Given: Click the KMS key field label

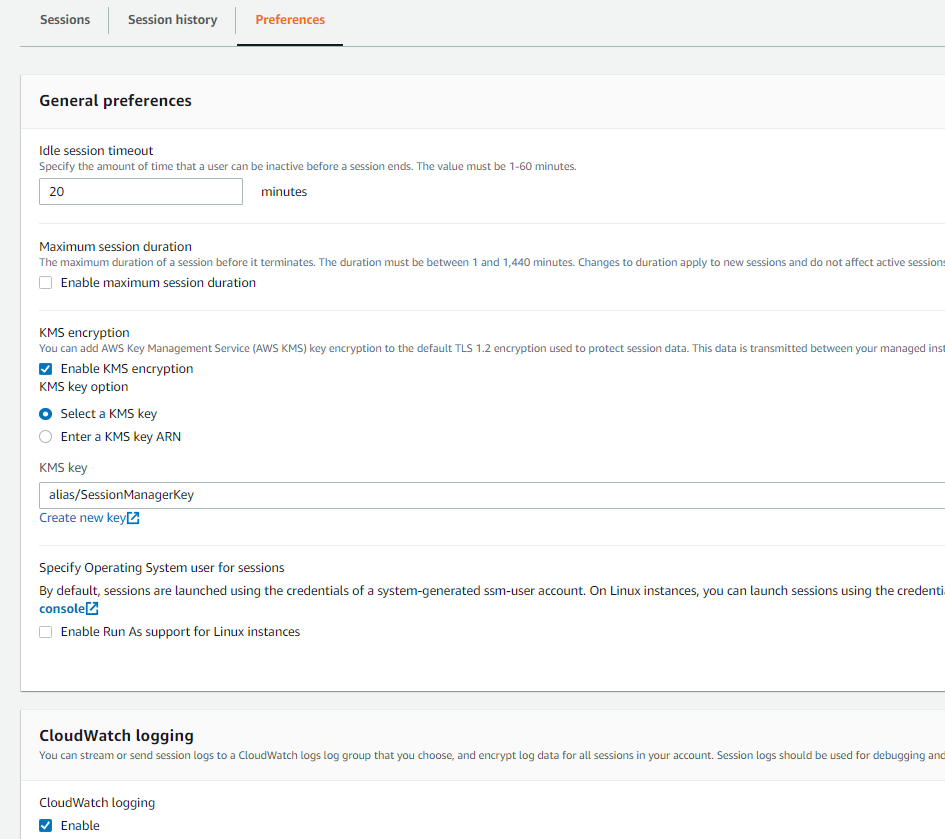Looking at the screenshot, I should point(63,468).
